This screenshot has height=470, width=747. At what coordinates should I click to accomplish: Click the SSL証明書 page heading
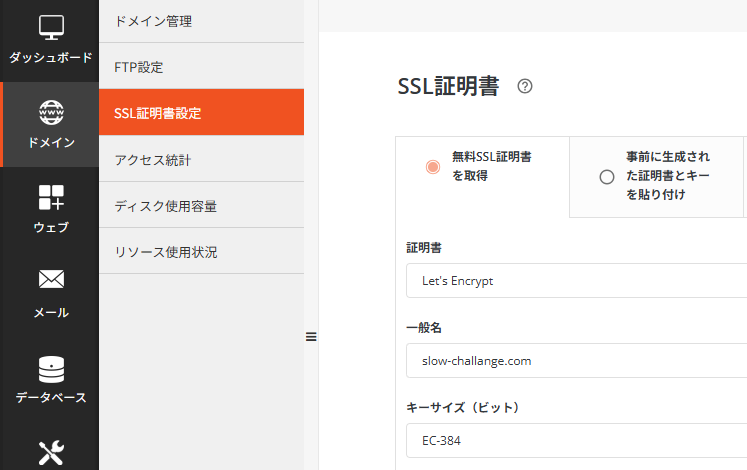448,87
